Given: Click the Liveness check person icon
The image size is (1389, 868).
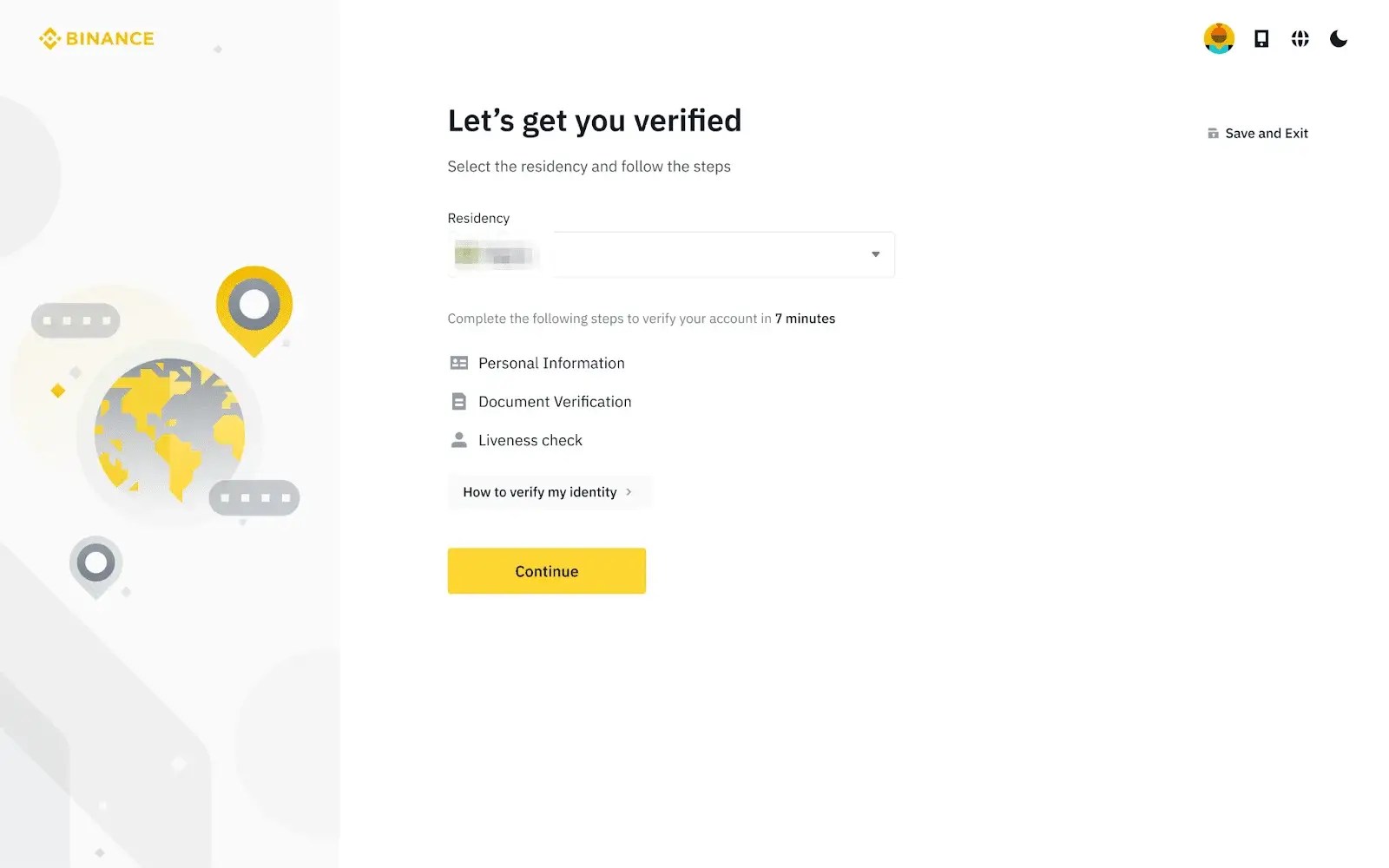Looking at the screenshot, I should tap(459, 439).
